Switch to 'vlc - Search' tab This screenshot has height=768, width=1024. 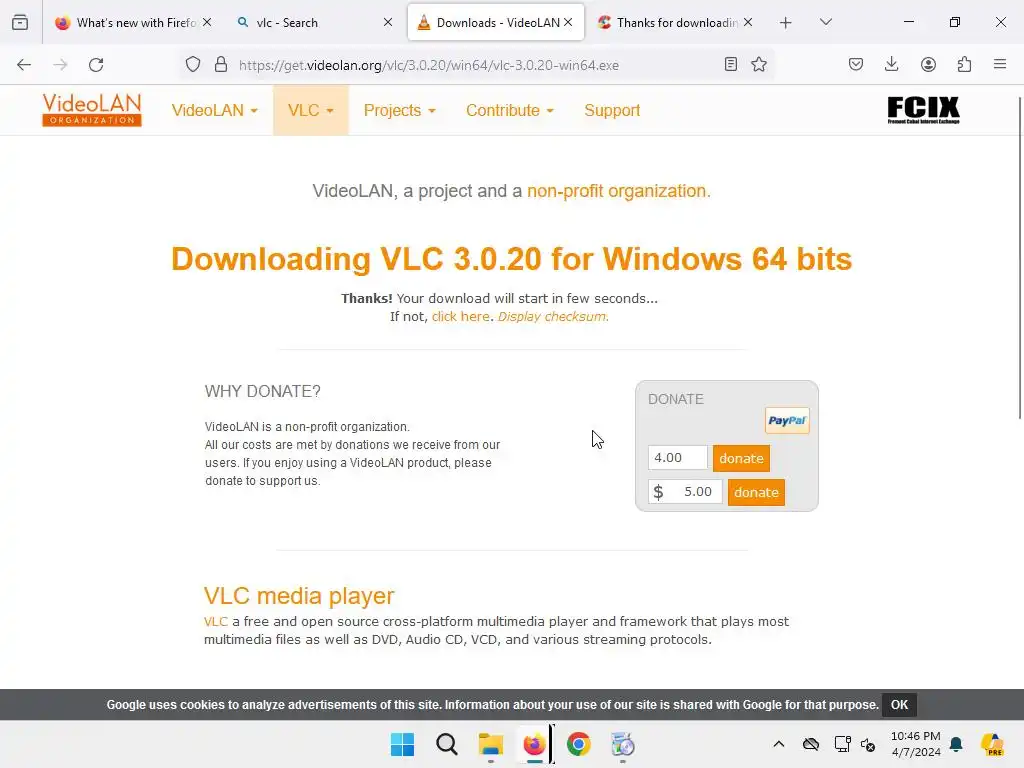315,23
